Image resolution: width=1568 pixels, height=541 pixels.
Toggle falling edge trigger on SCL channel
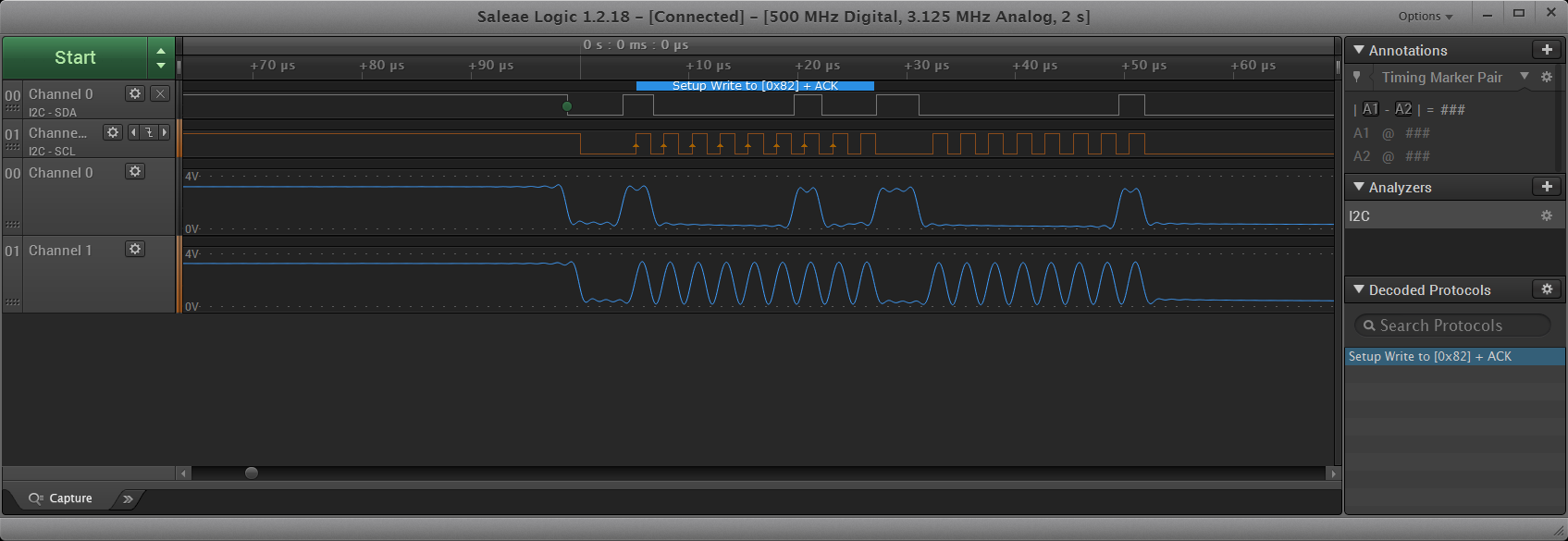[x=149, y=132]
